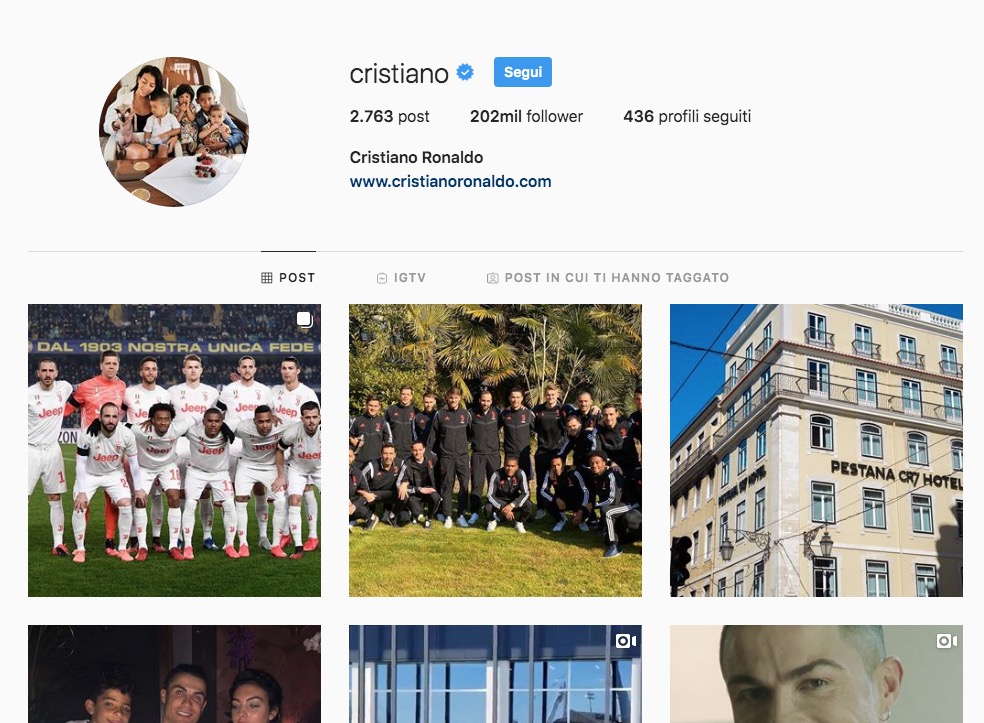
Task: Open the www.cristianoronaldo.com link
Action: (451, 181)
